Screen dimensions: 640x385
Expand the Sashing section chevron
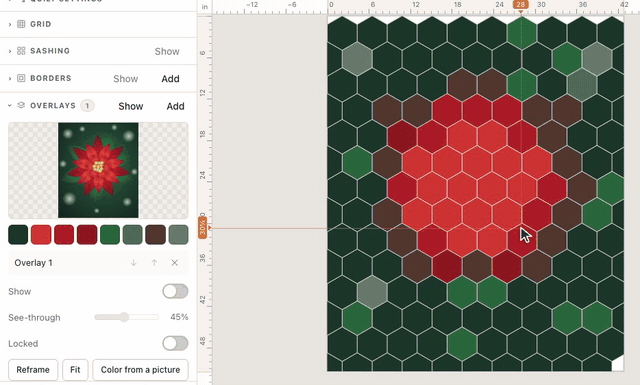click(x=10, y=51)
